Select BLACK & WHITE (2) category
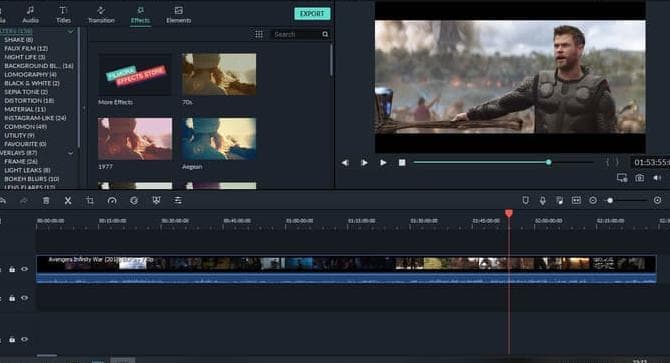Screen dimensions: 670x363 (x=32, y=83)
